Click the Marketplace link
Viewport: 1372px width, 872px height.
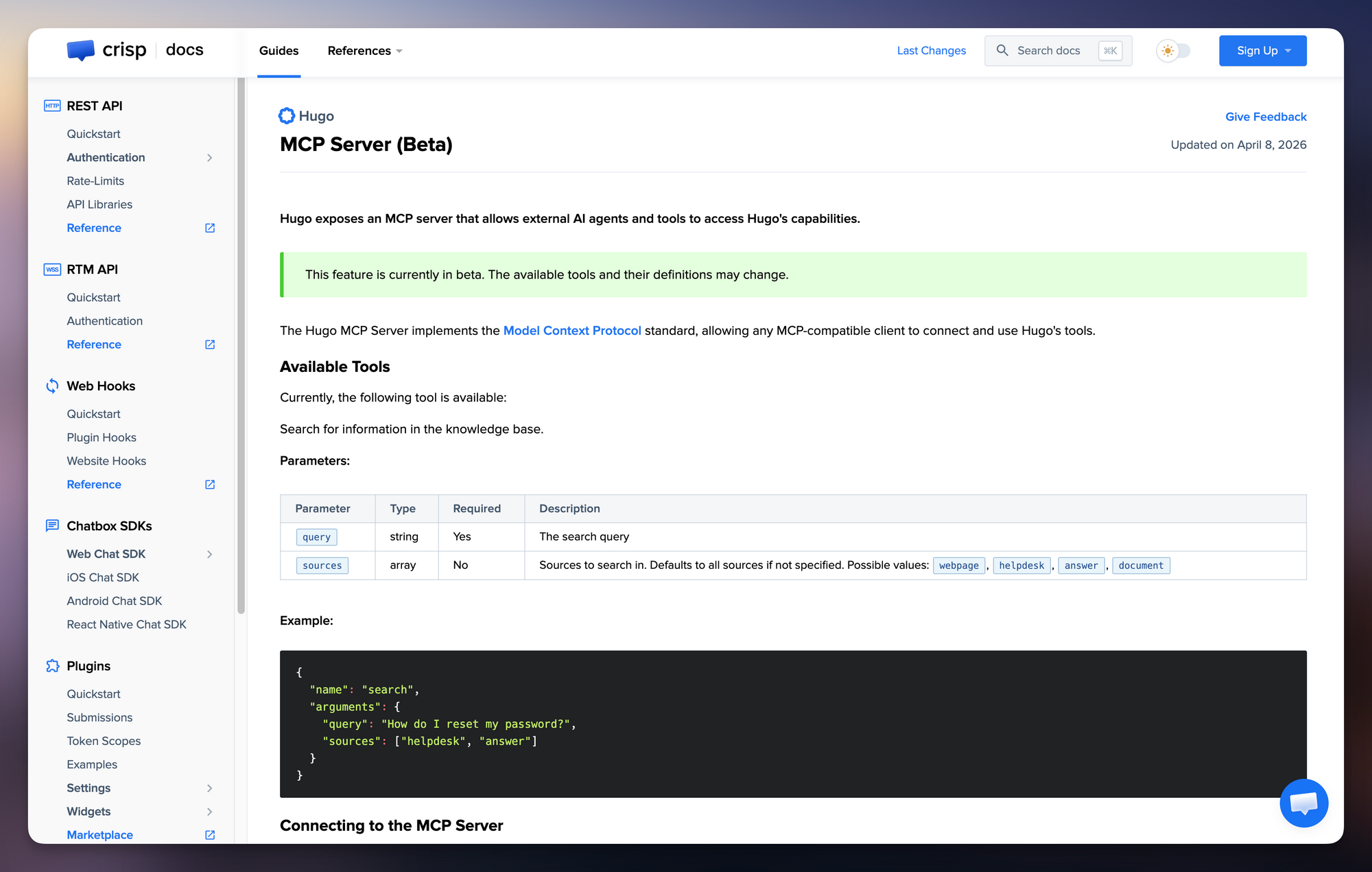99,835
